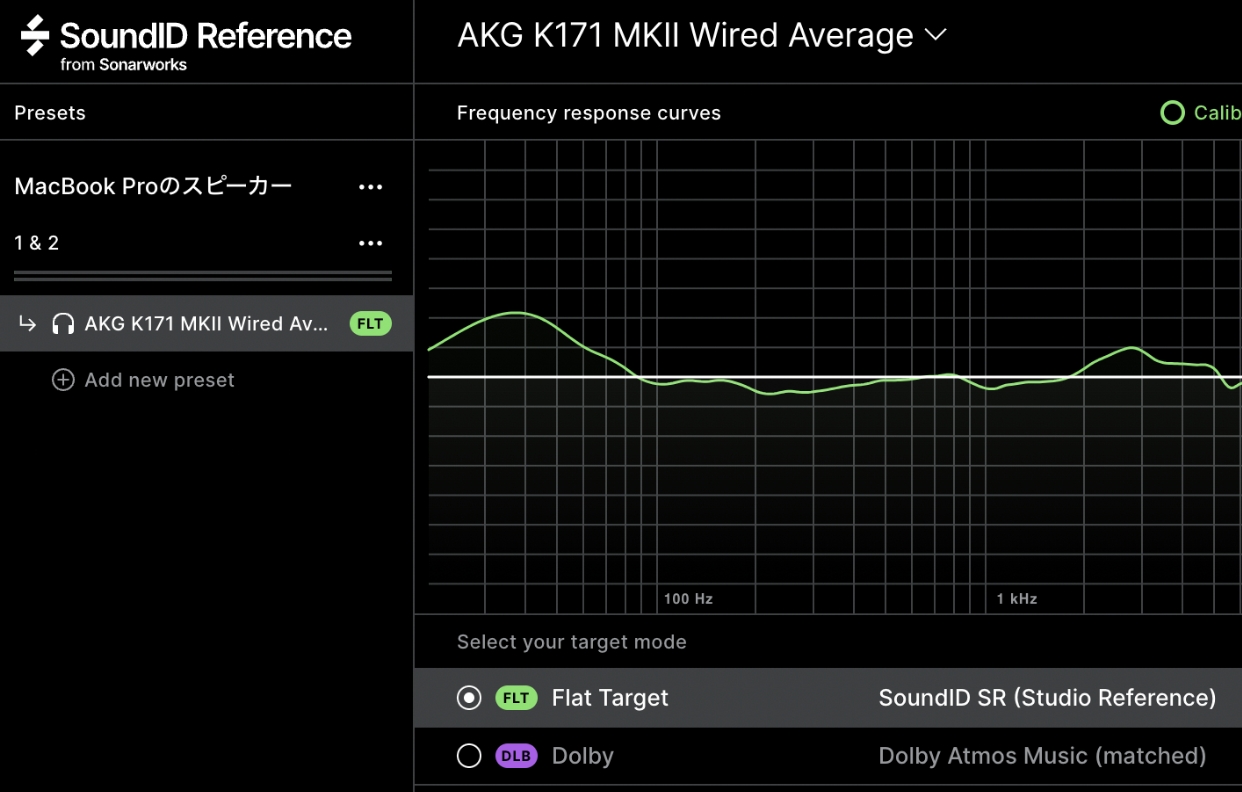Click the purple DLB badge beside Dolby
The image size is (1242, 792).
click(x=516, y=756)
